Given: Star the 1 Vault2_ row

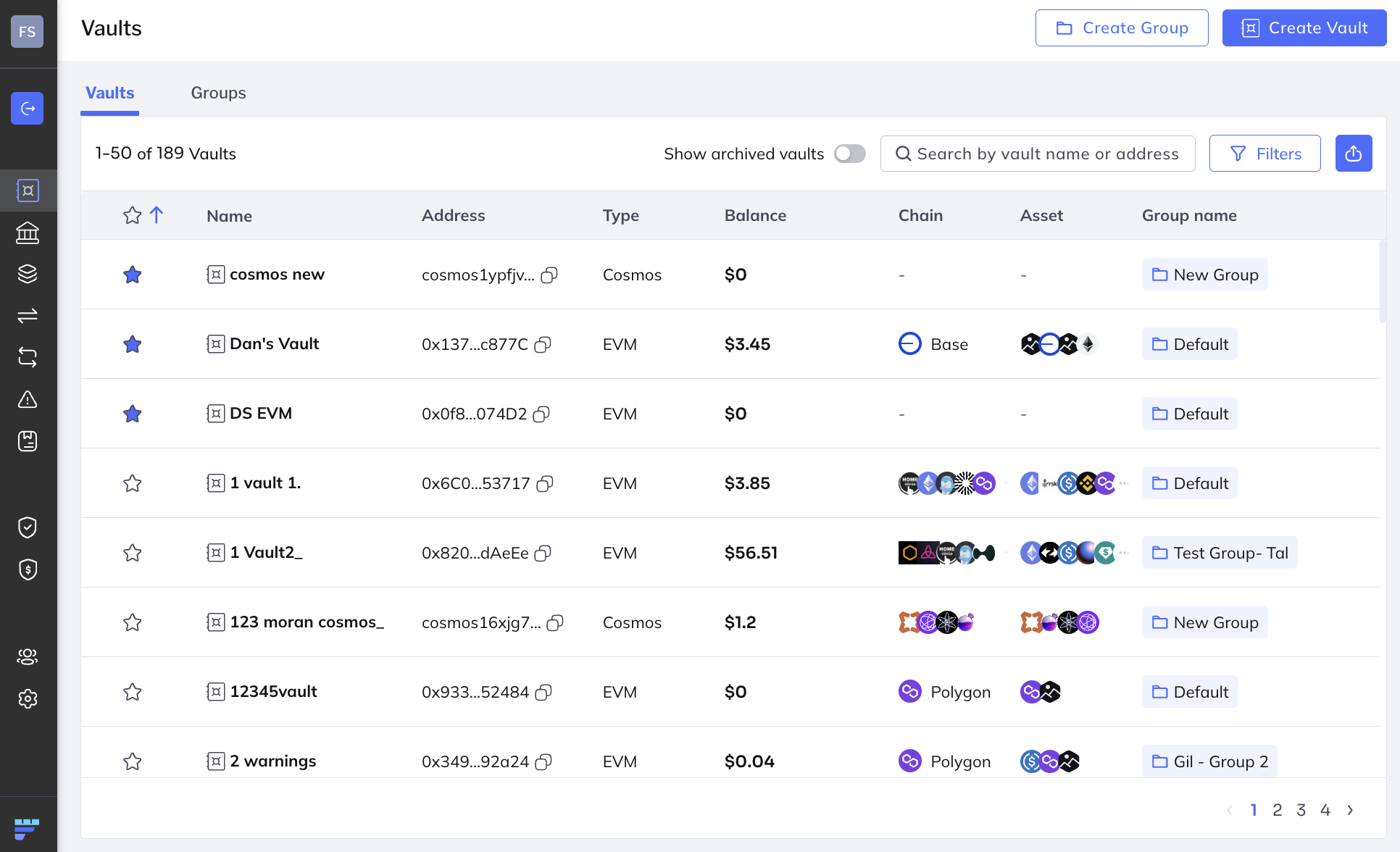Looking at the screenshot, I should tap(132, 553).
